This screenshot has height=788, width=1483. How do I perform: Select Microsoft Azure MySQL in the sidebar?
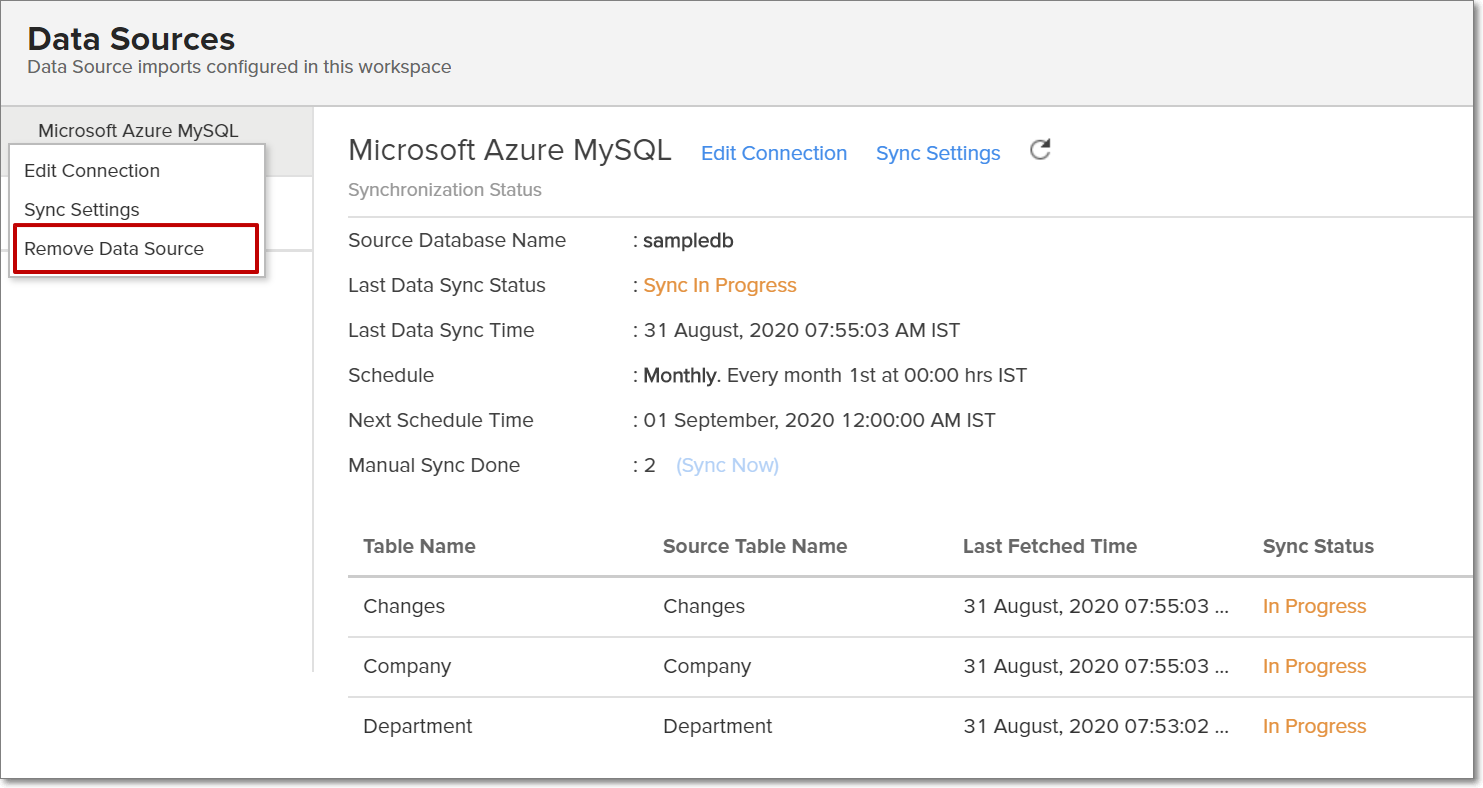click(x=138, y=130)
